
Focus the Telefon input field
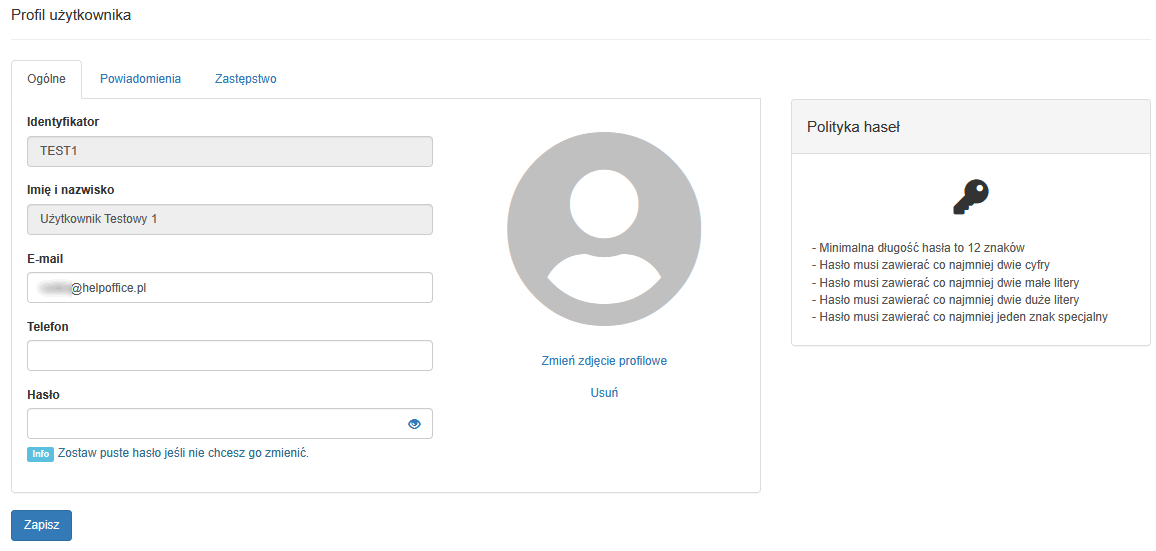pos(229,356)
